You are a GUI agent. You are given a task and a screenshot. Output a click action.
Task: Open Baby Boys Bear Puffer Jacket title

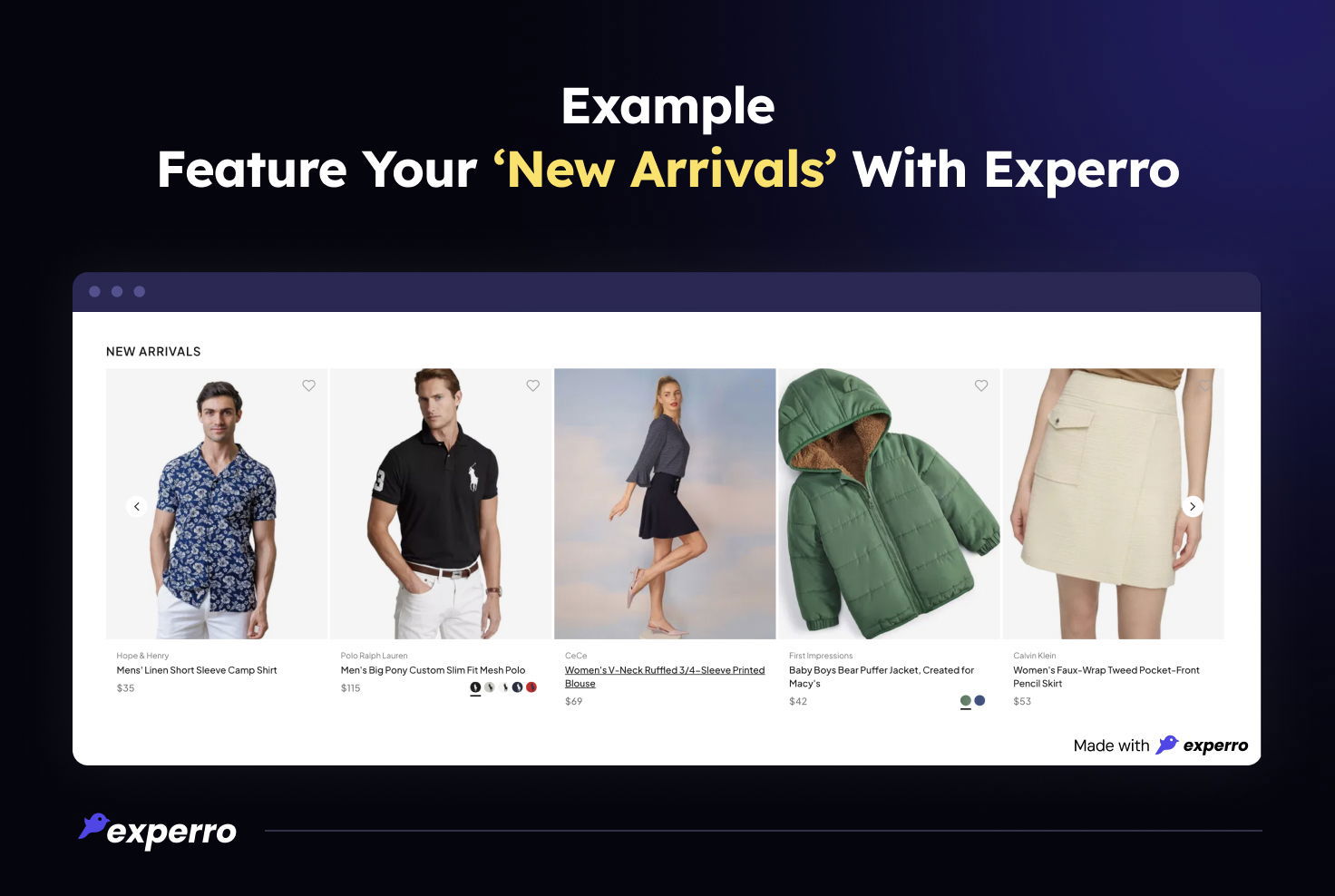(x=882, y=677)
